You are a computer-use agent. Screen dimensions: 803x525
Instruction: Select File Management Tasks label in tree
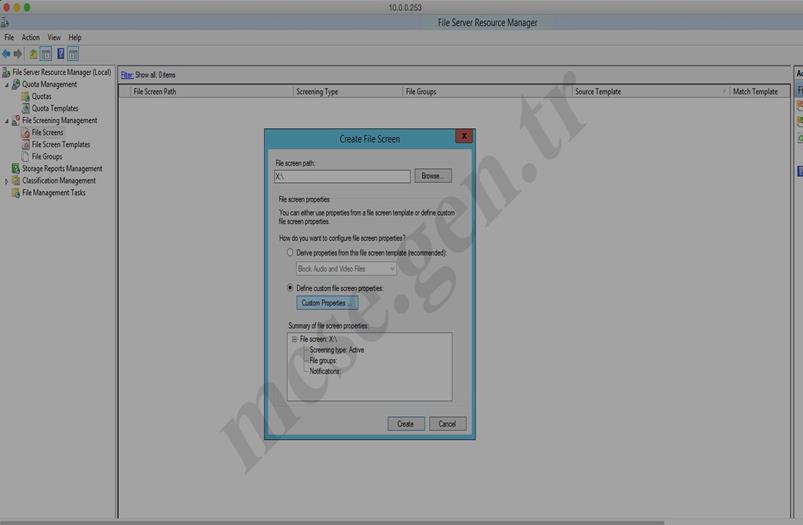(54, 193)
